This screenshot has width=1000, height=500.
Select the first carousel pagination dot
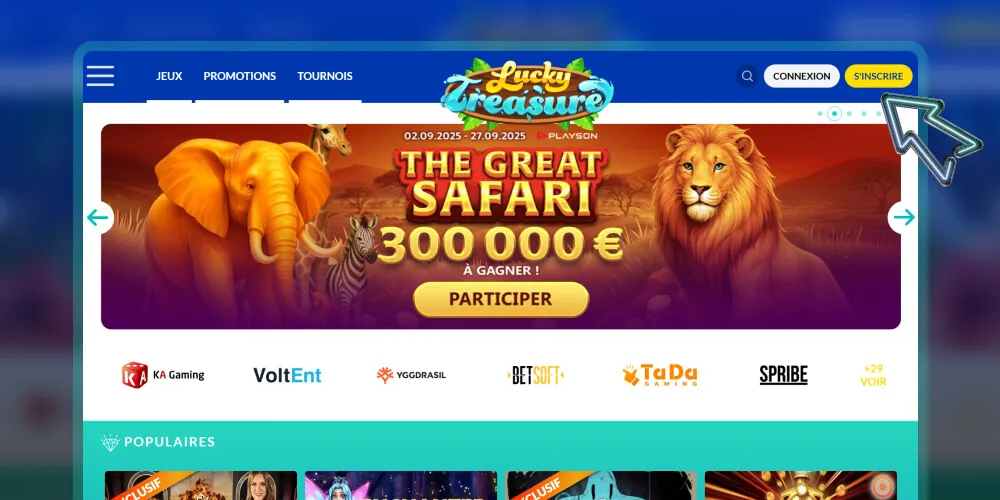click(x=820, y=114)
